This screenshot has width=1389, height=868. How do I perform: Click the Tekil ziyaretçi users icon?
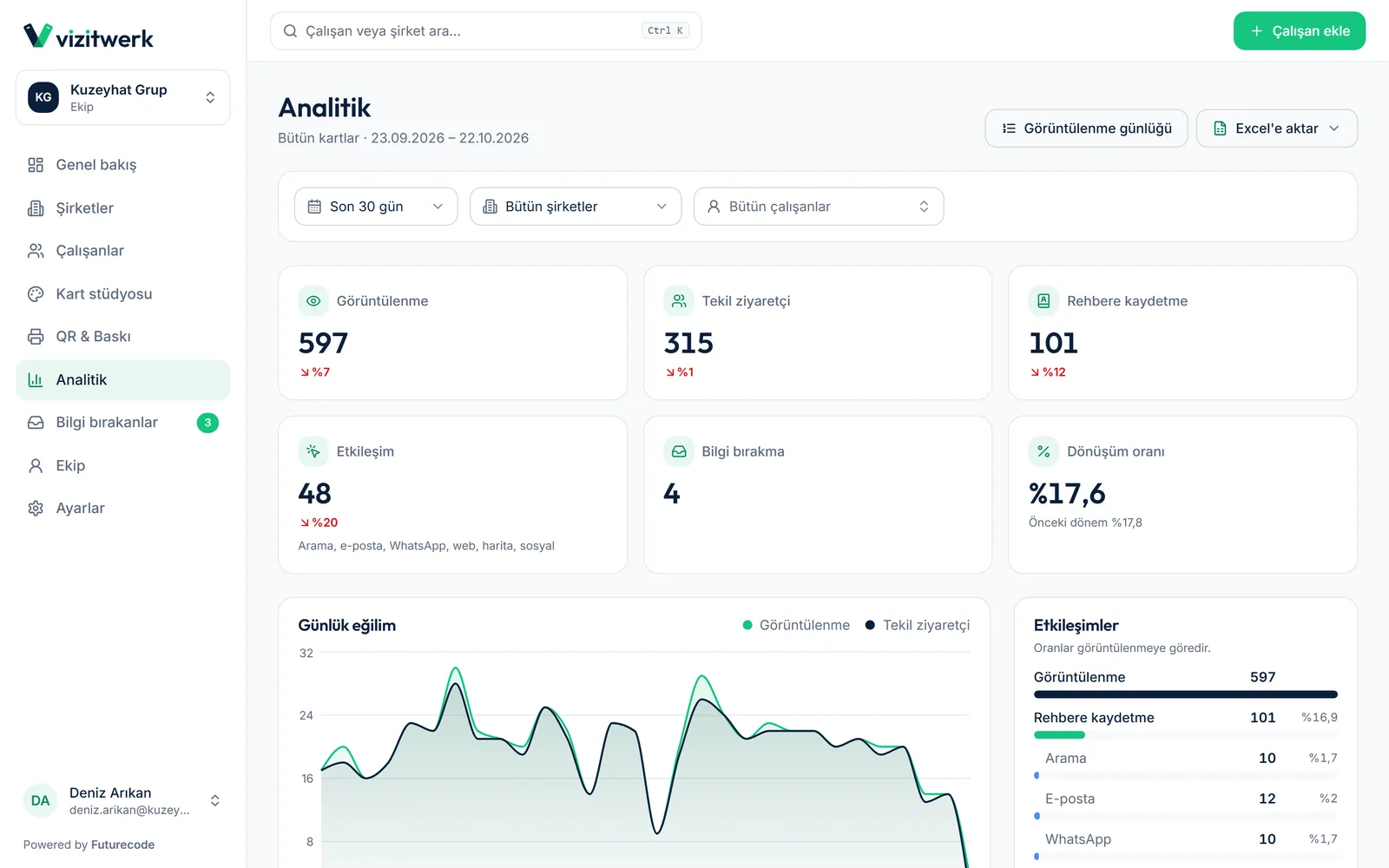(679, 301)
